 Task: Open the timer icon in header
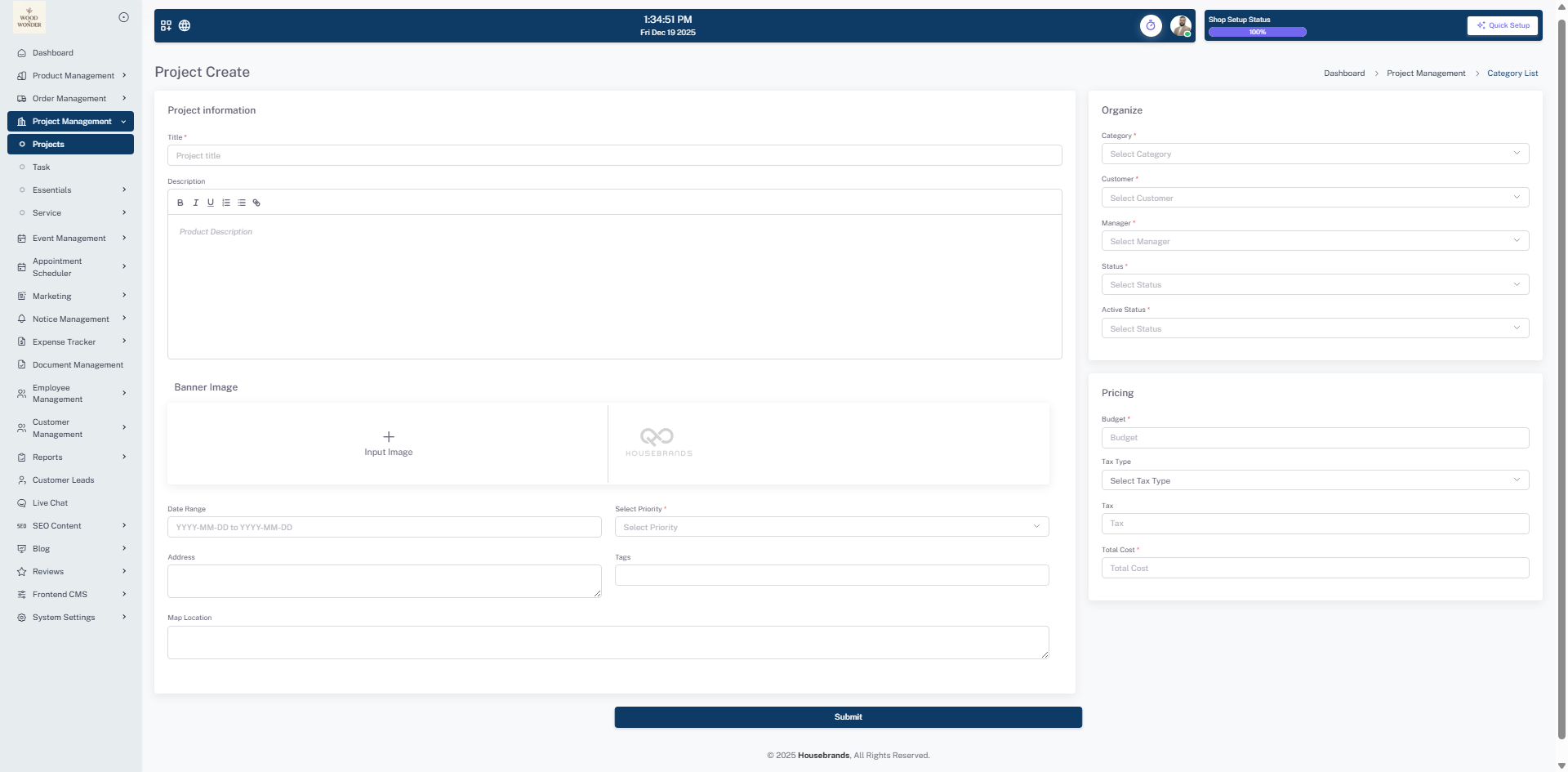[x=1150, y=25]
